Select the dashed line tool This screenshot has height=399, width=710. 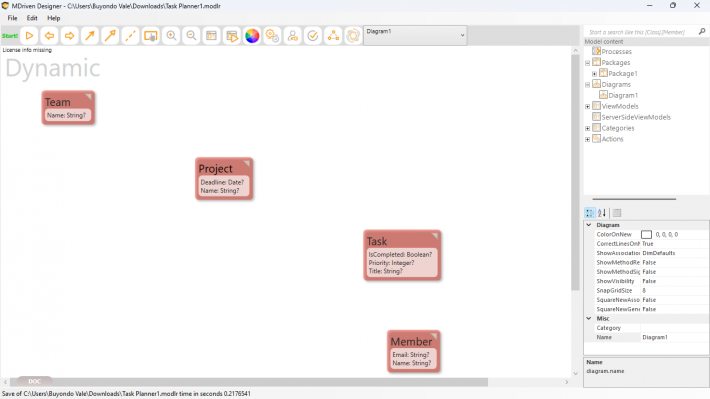[x=130, y=36]
